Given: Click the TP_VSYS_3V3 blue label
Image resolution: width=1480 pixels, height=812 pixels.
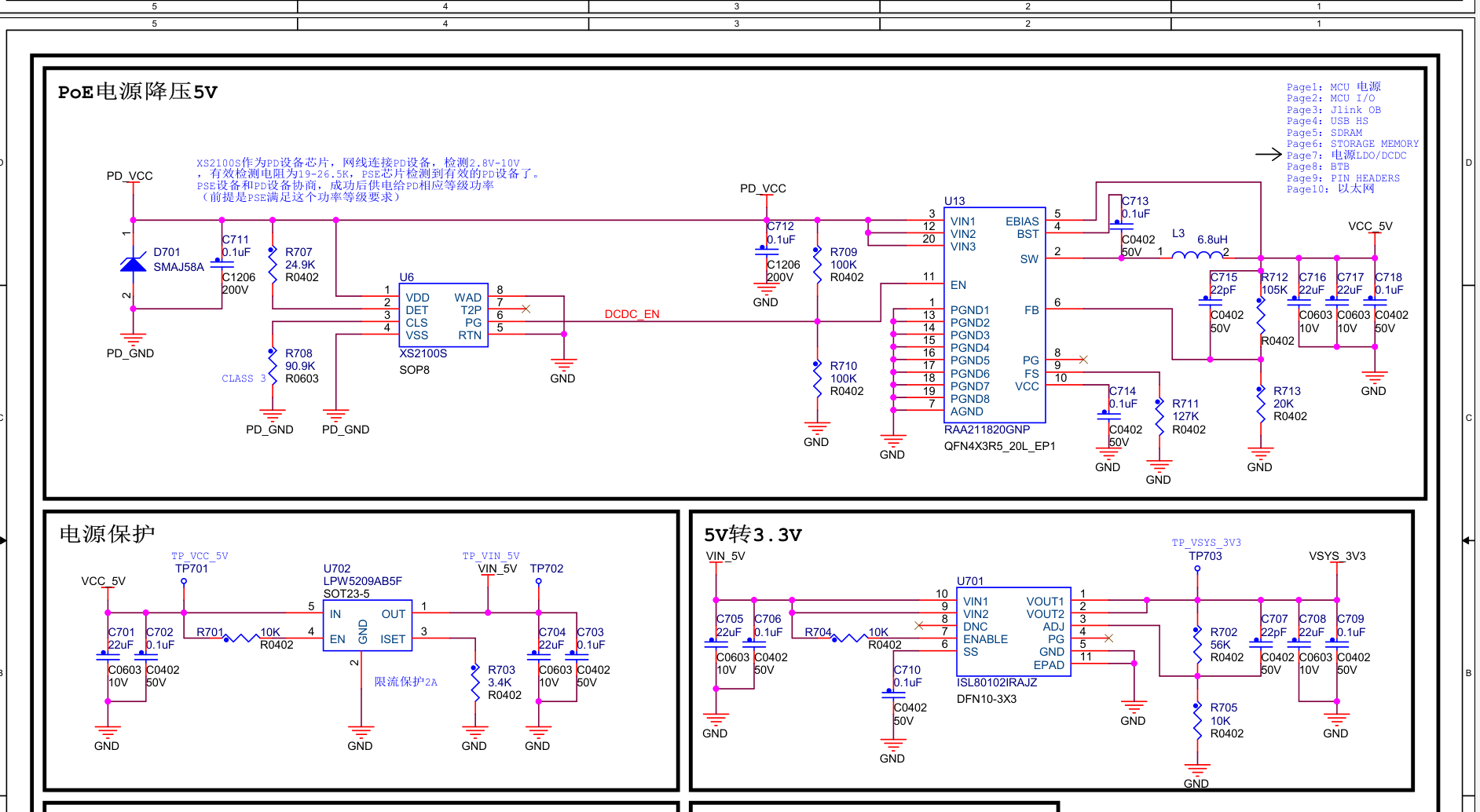Looking at the screenshot, I should (1206, 543).
